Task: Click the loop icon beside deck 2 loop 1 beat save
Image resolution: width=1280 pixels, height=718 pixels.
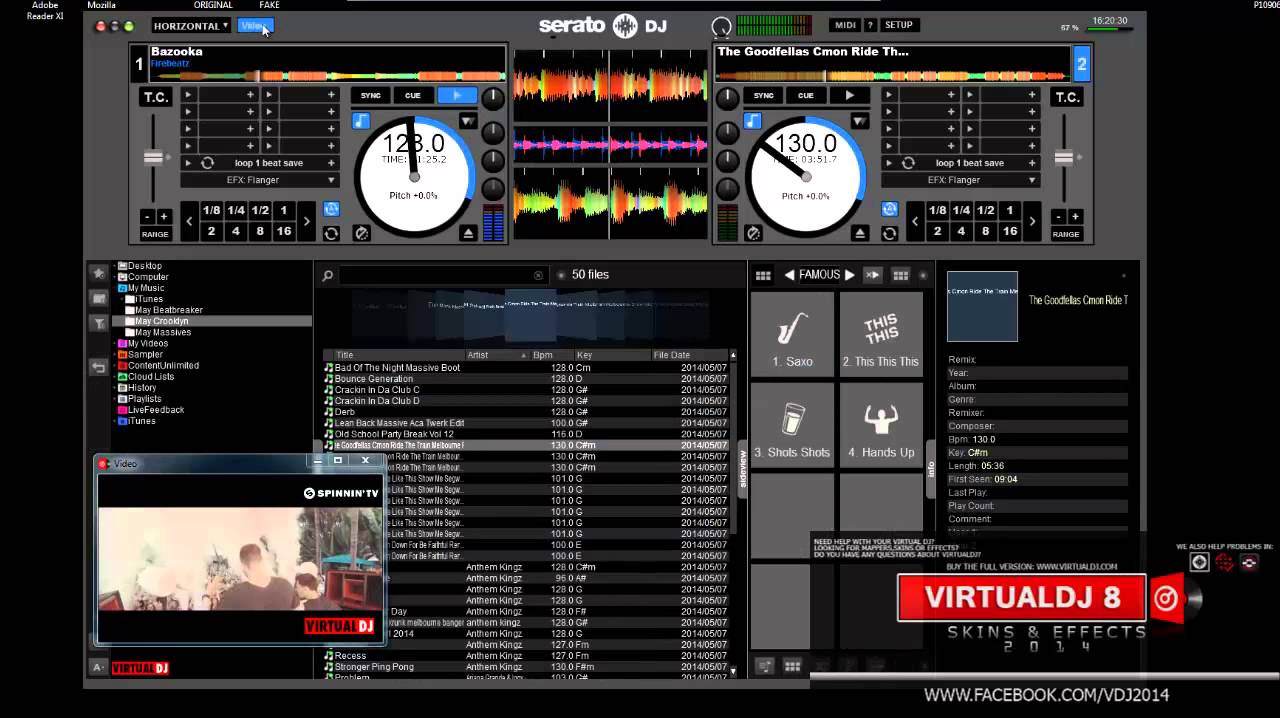Action: pyautogui.click(x=908, y=163)
